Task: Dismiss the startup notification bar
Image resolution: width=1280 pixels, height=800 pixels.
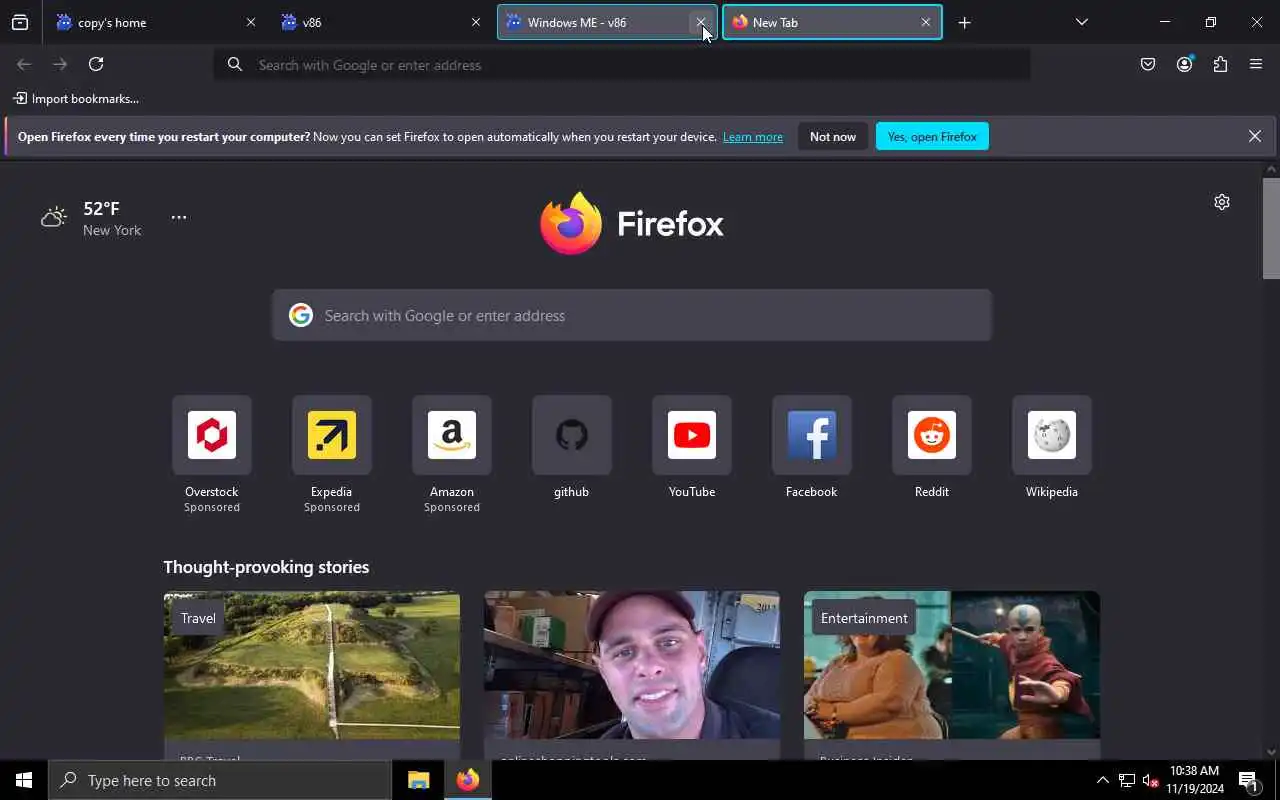Action: pos(1255,136)
